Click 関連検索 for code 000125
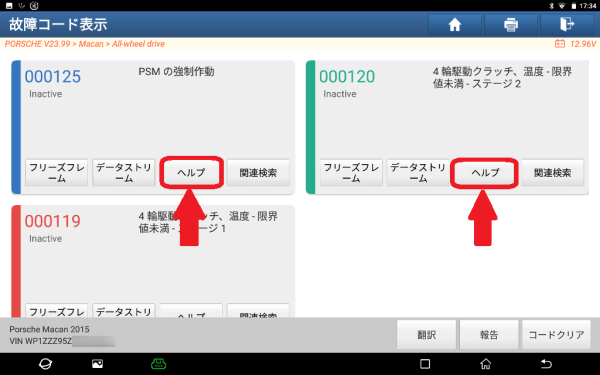The image size is (600, 375). pos(258,173)
